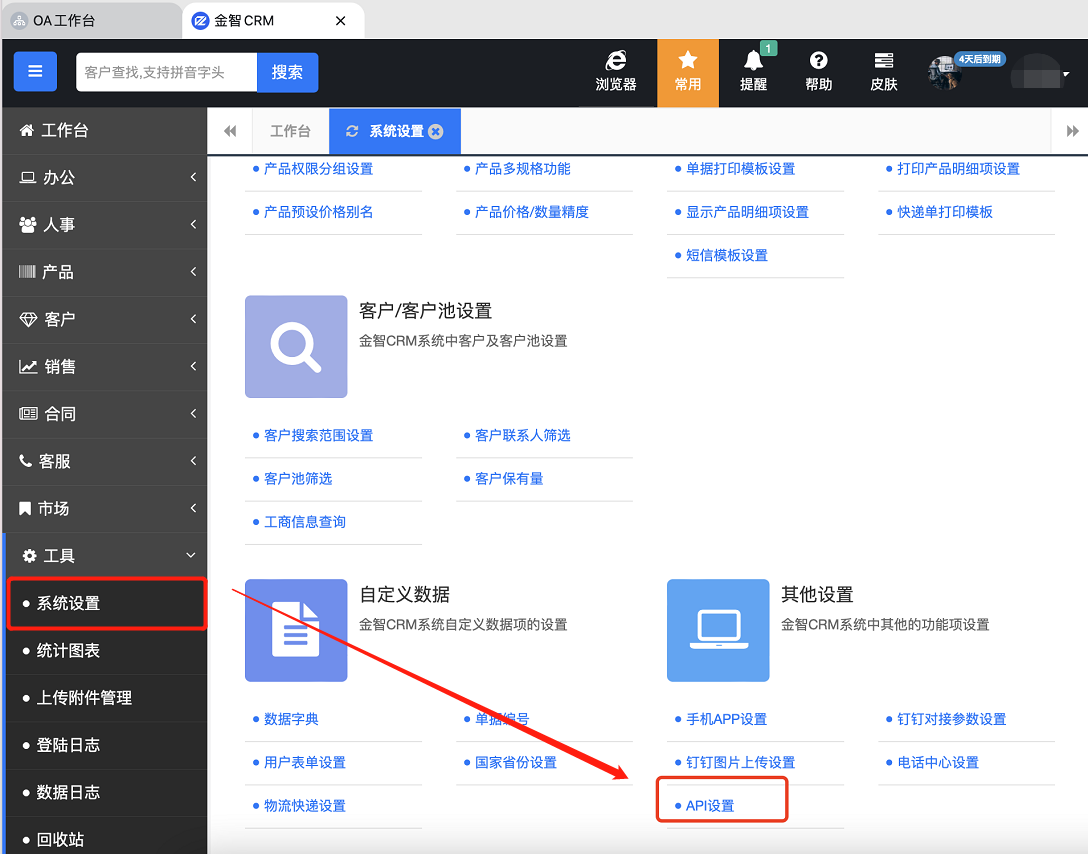Expand the 办公 sidebar menu
Image resolution: width=1090 pixels, height=854 pixels.
coord(106,177)
